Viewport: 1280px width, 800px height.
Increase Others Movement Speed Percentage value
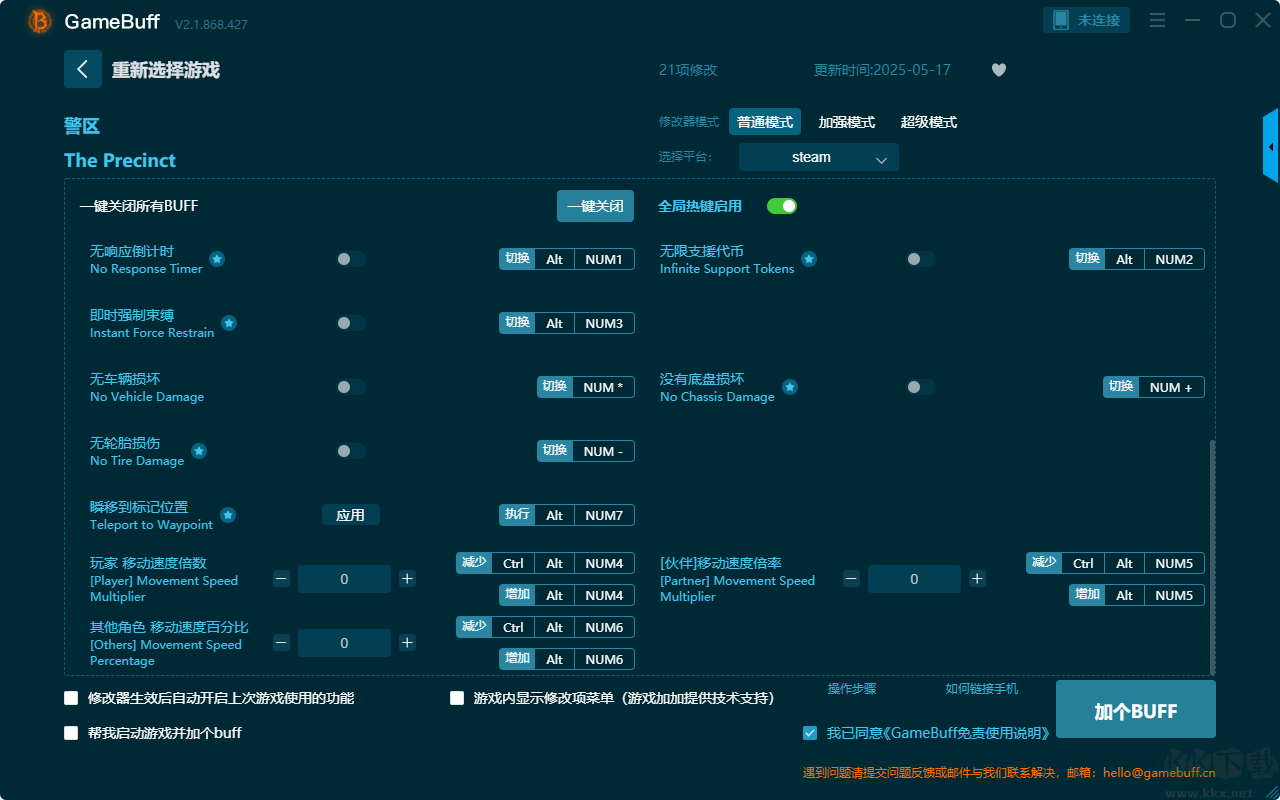point(407,642)
